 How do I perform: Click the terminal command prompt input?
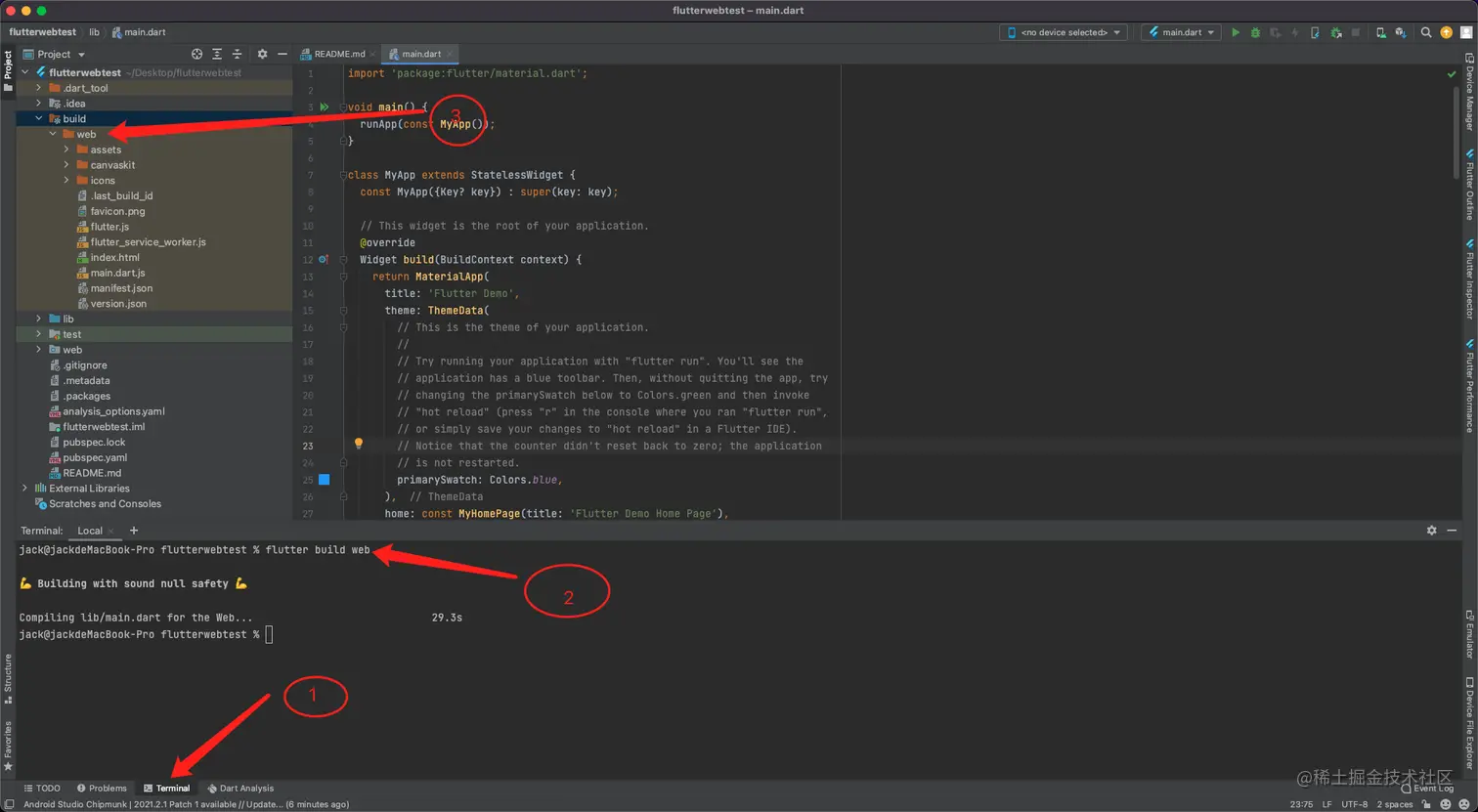point(270,635)
